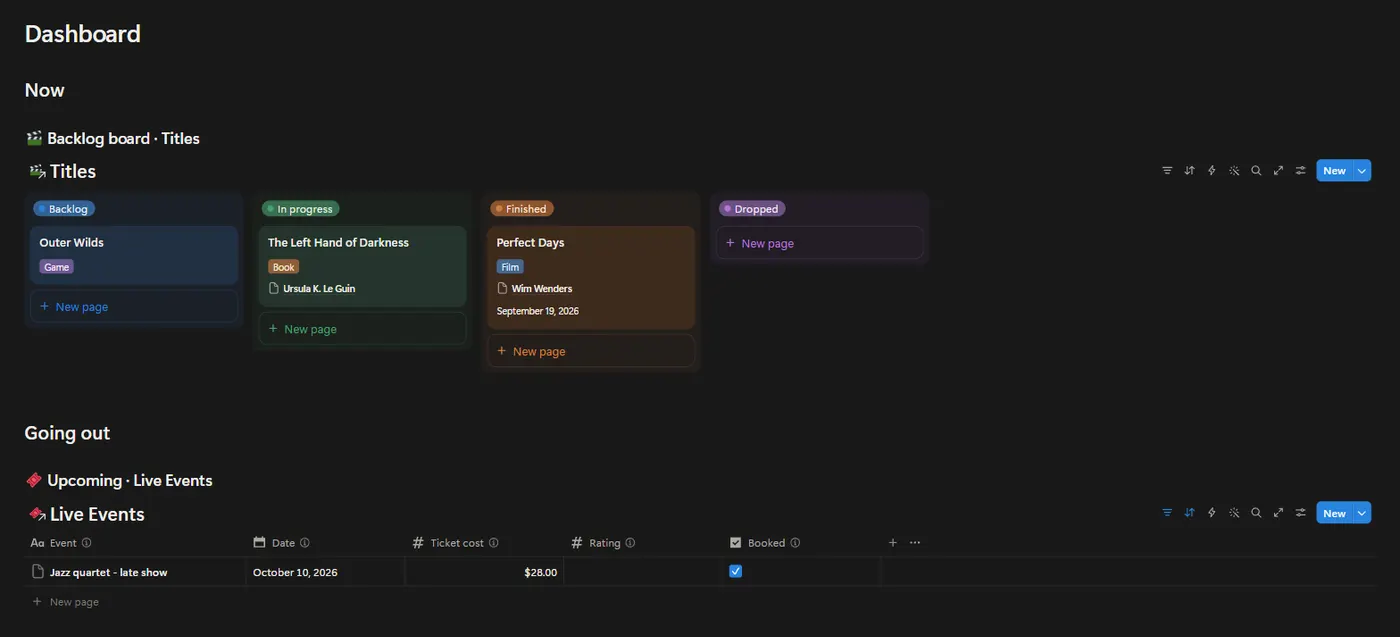Add New page under In progress column
Image resolution: width=1400 pixels, height=637 pixels.
[x=362, y=329]
